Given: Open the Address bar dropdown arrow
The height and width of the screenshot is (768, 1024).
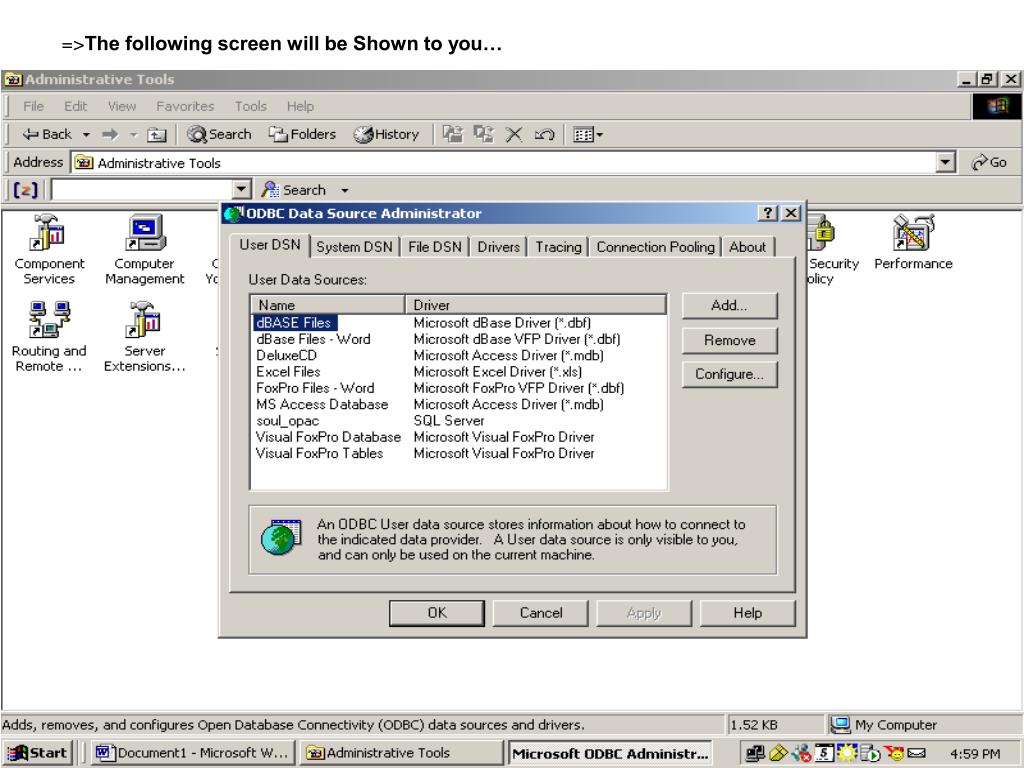Looking at the screenshot, I should [x=945, y=162].
